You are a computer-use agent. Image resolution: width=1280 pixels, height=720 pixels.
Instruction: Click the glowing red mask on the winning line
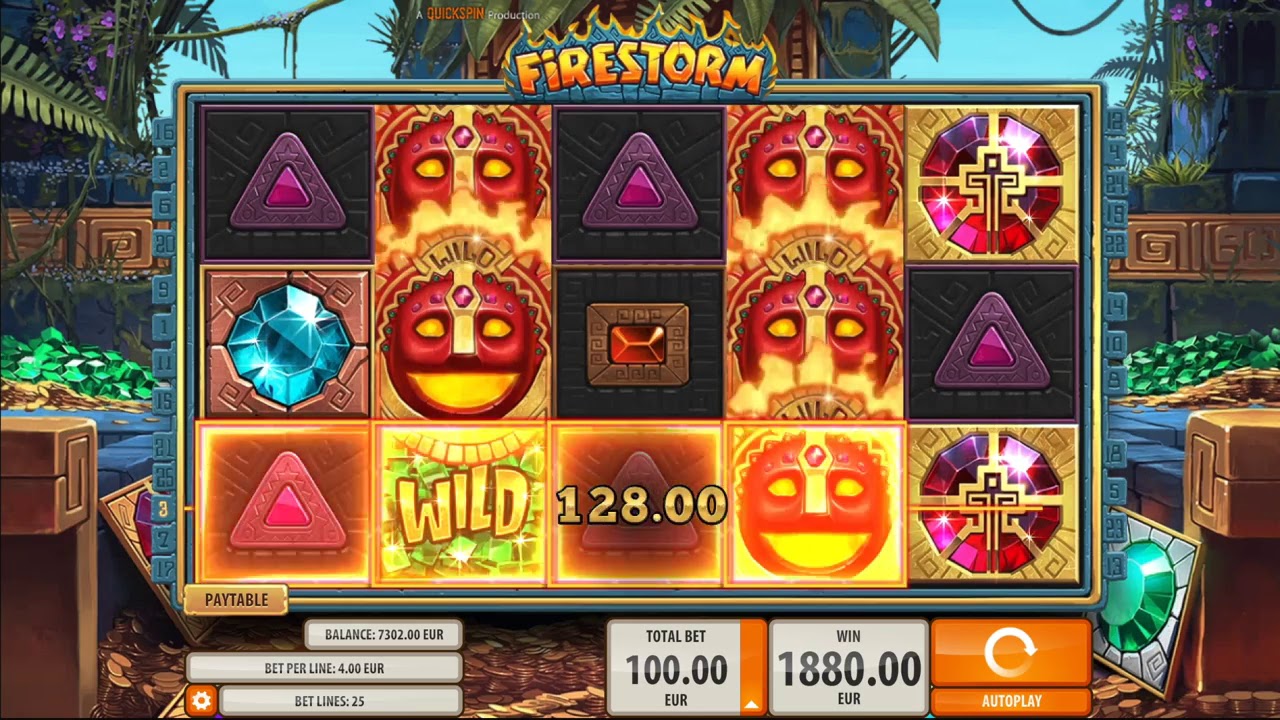click(x=814, y=504)
